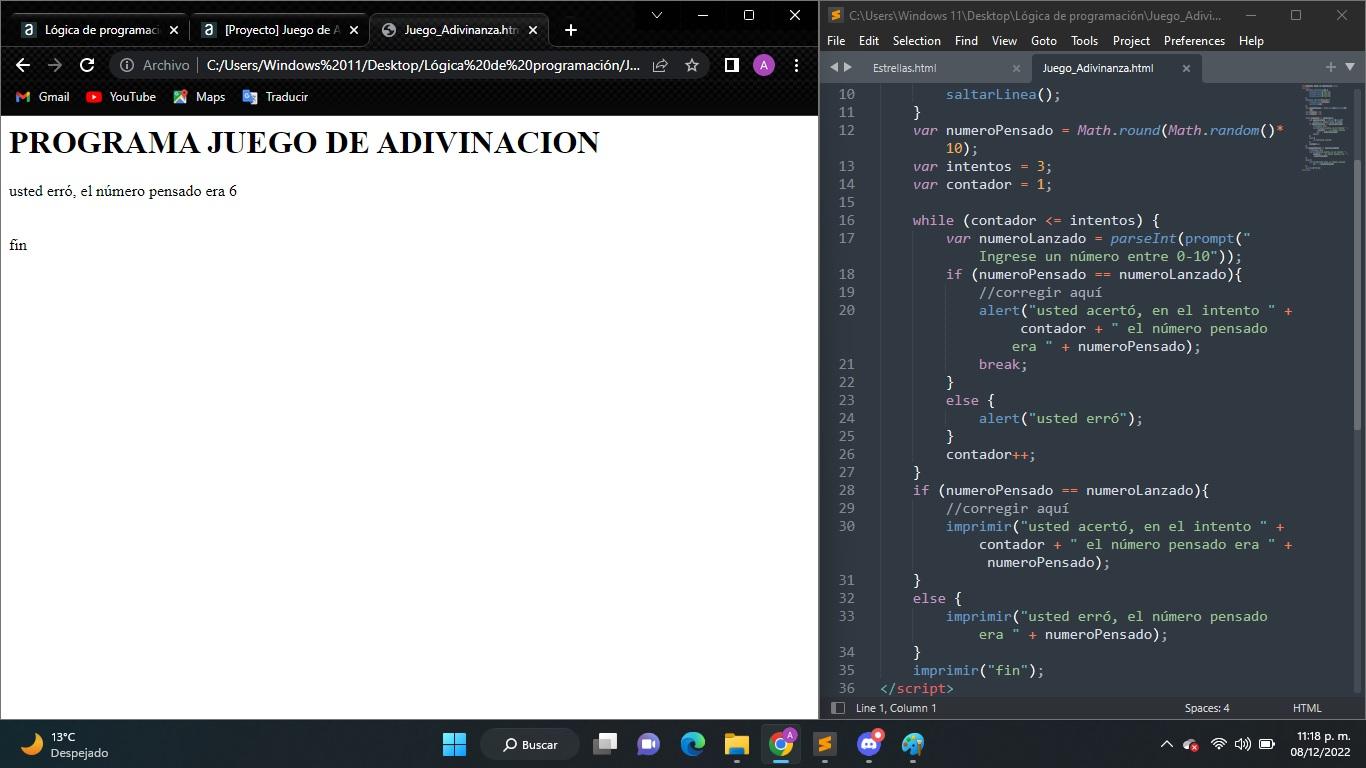Reload the page in Chrome

86,65
